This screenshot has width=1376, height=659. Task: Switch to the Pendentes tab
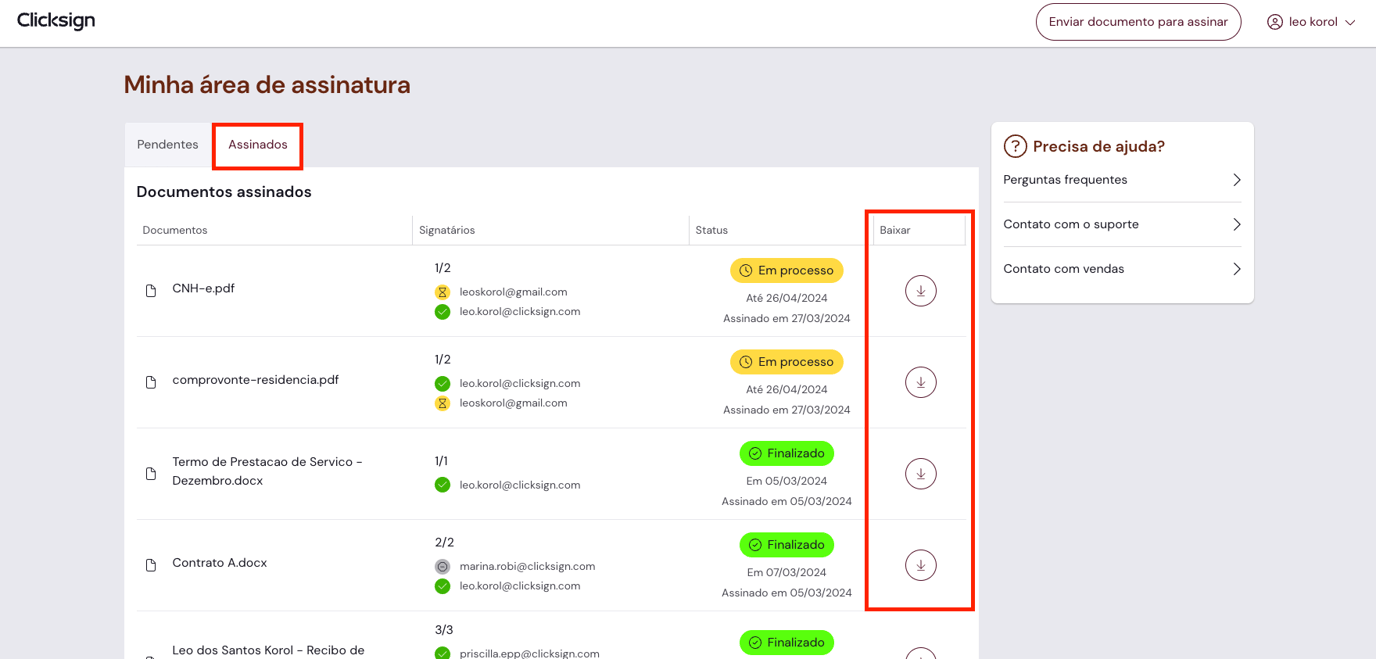[167, 145]
